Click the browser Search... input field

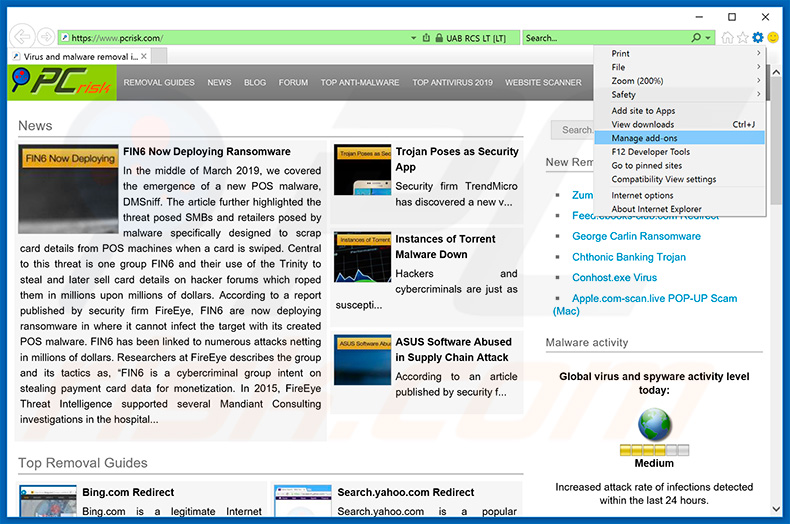click(606, 38)
